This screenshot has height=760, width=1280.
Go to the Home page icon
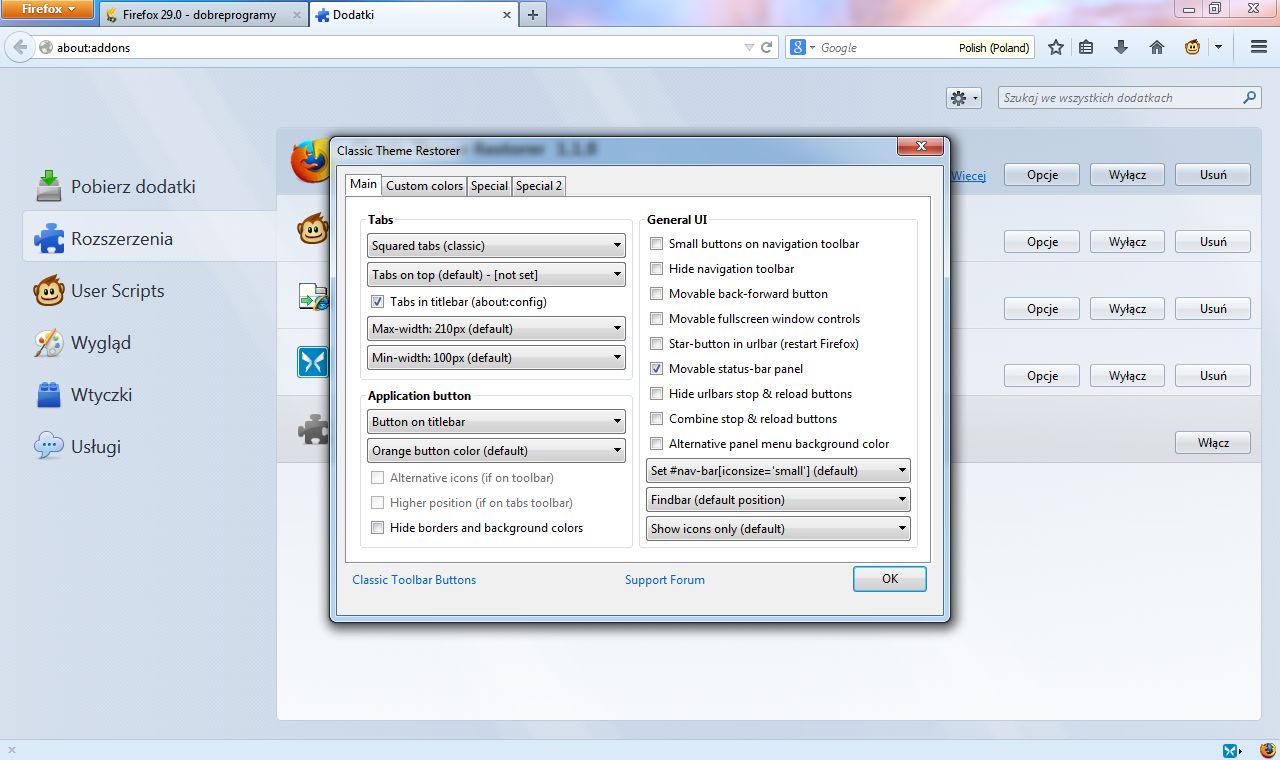(x=1157, y=47)
